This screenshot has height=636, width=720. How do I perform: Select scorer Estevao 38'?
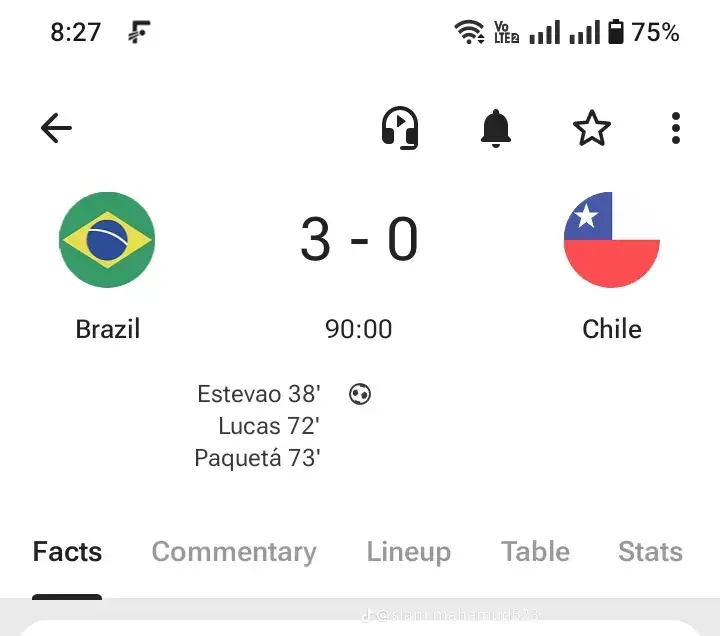tap(259, 394)
